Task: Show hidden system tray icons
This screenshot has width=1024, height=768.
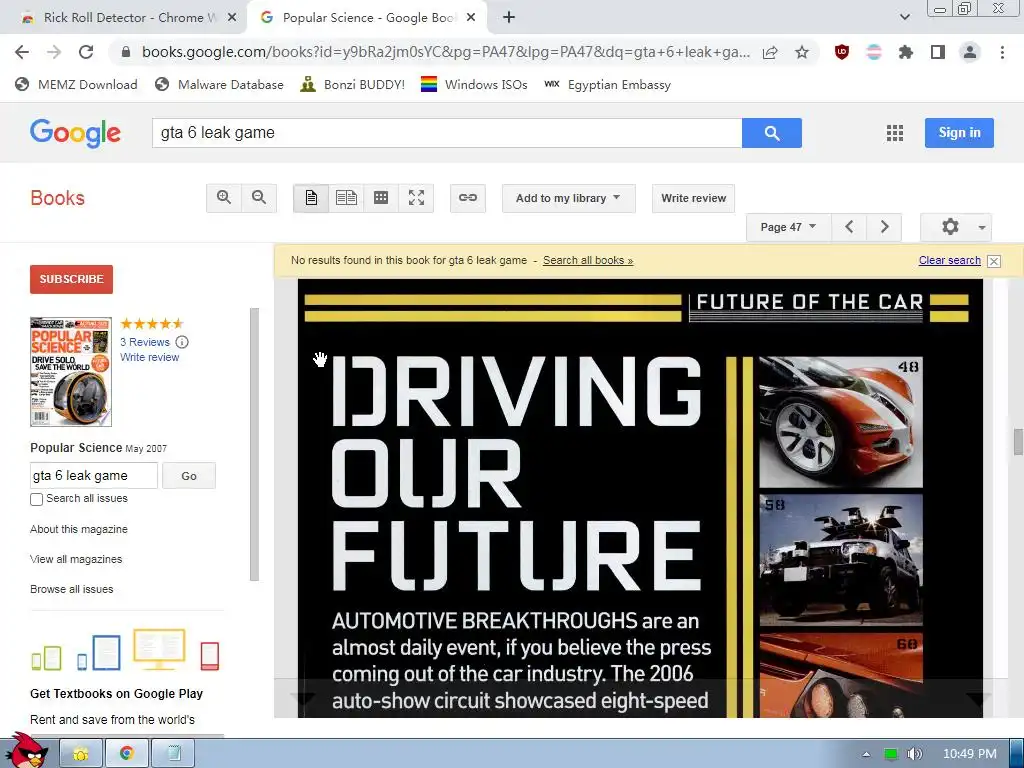Action: 866,754
